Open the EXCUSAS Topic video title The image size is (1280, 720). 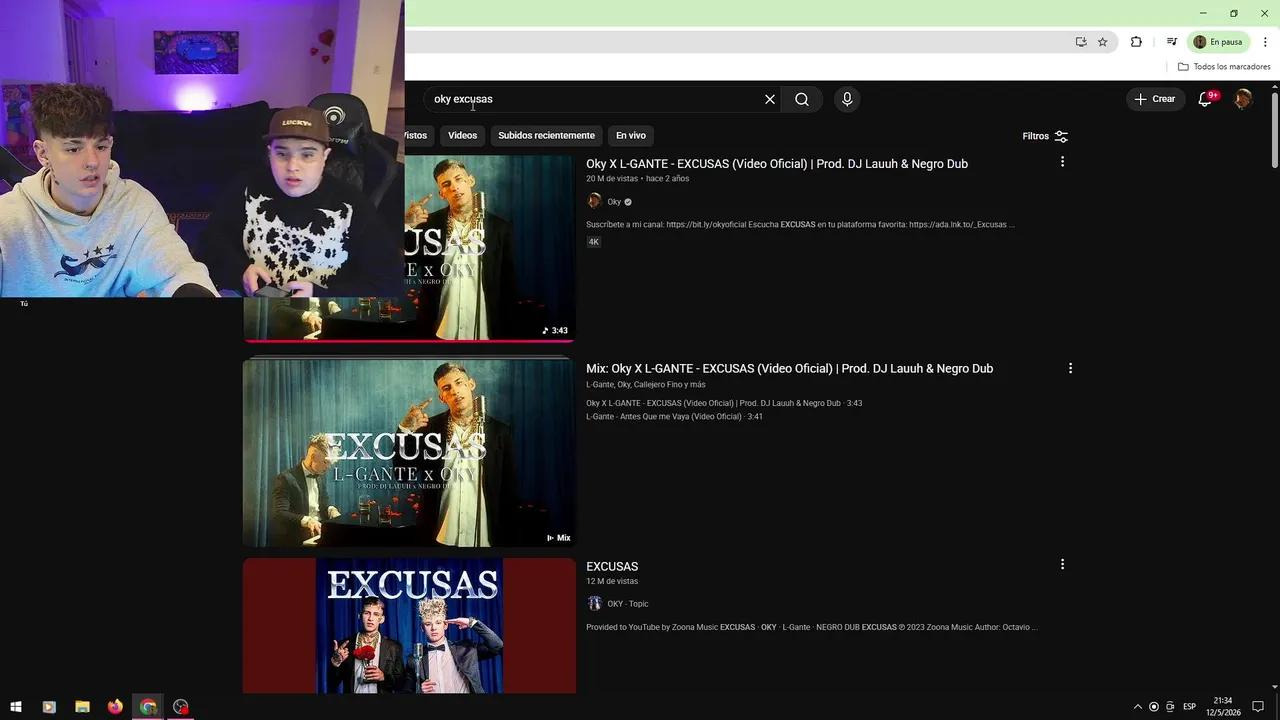[x=612, y=566]
